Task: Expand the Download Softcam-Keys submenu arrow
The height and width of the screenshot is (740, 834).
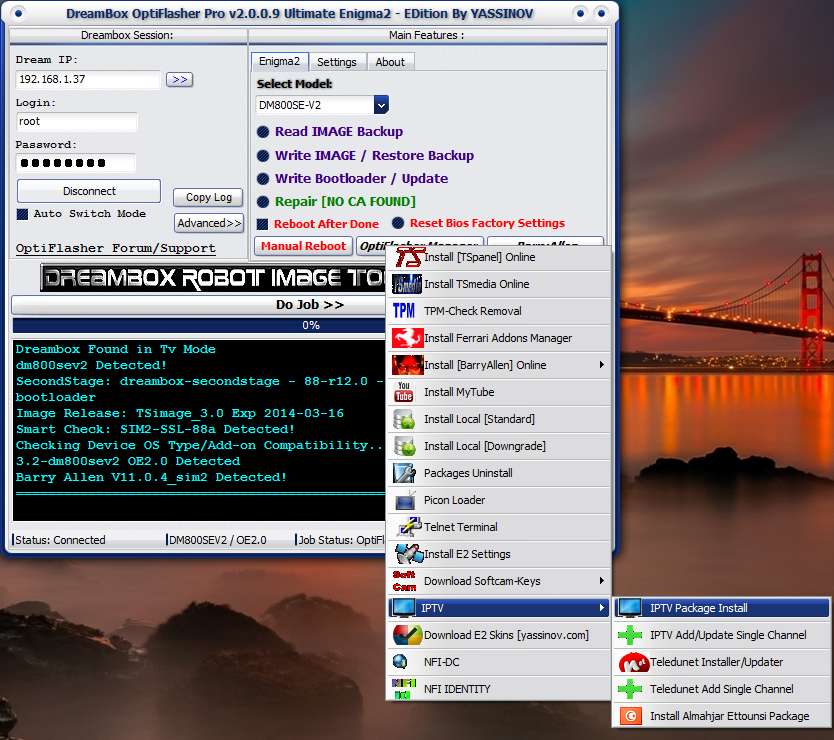Action: click(602, 581)
